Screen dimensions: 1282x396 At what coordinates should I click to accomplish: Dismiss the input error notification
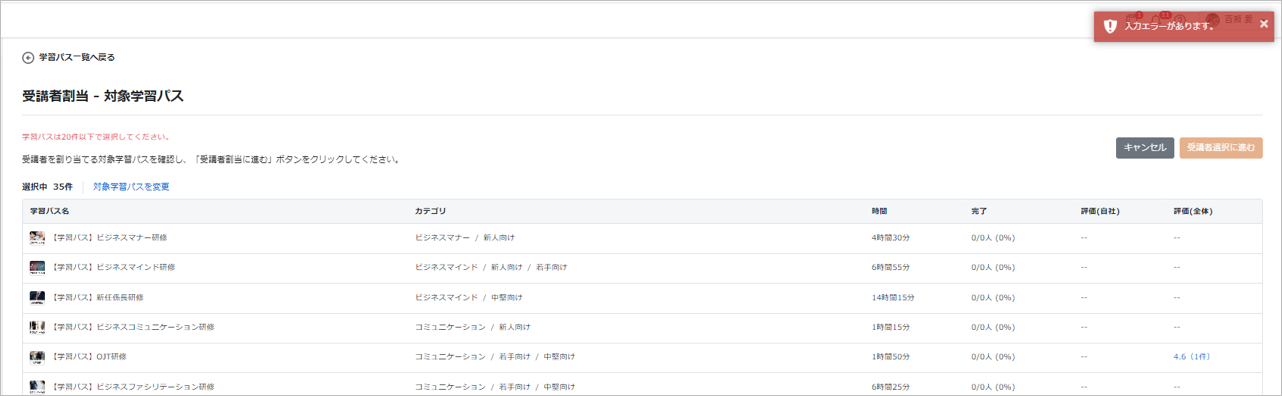[1263, 24]
